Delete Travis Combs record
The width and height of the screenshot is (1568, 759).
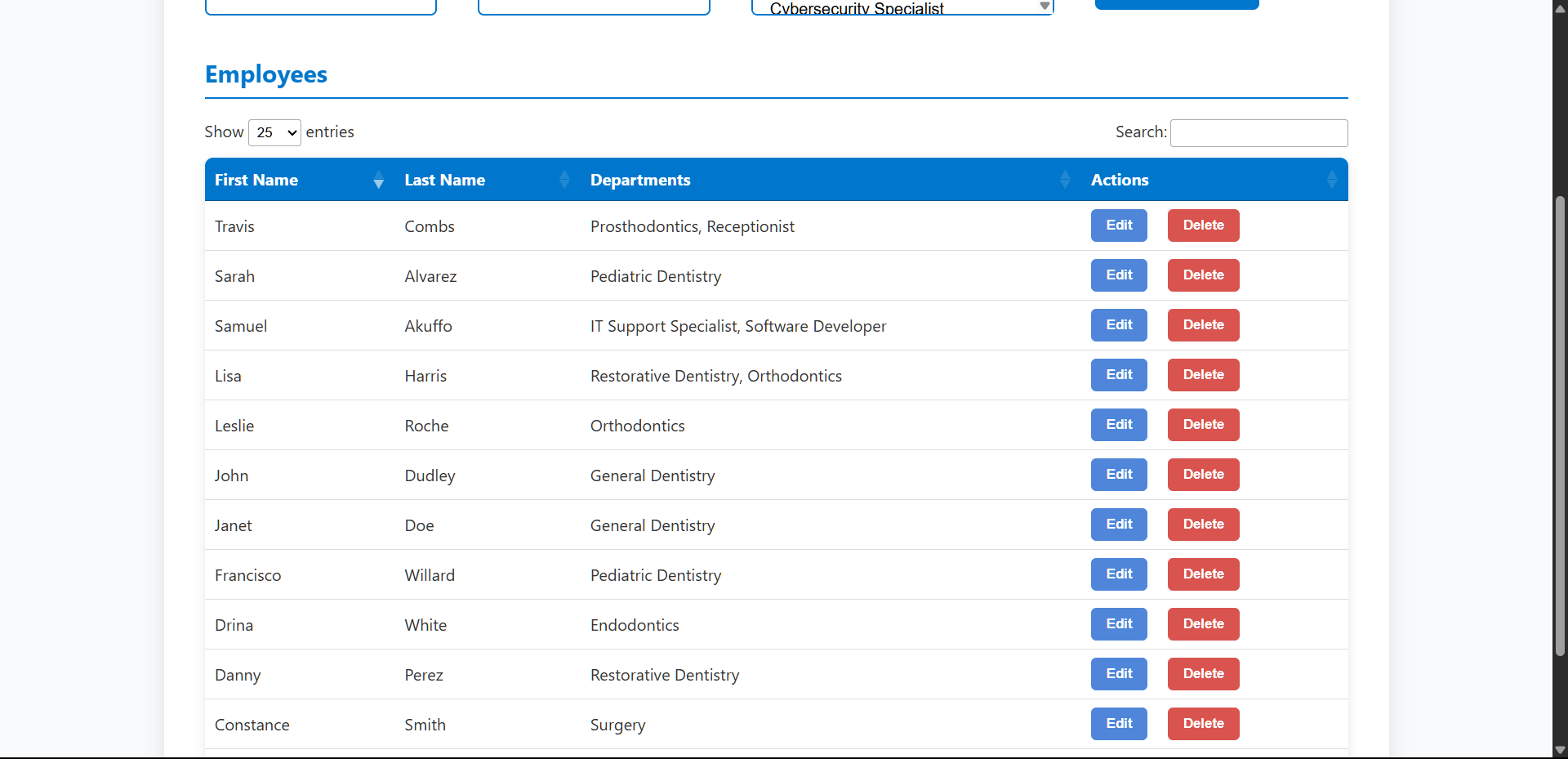(x=1203, y=225)
